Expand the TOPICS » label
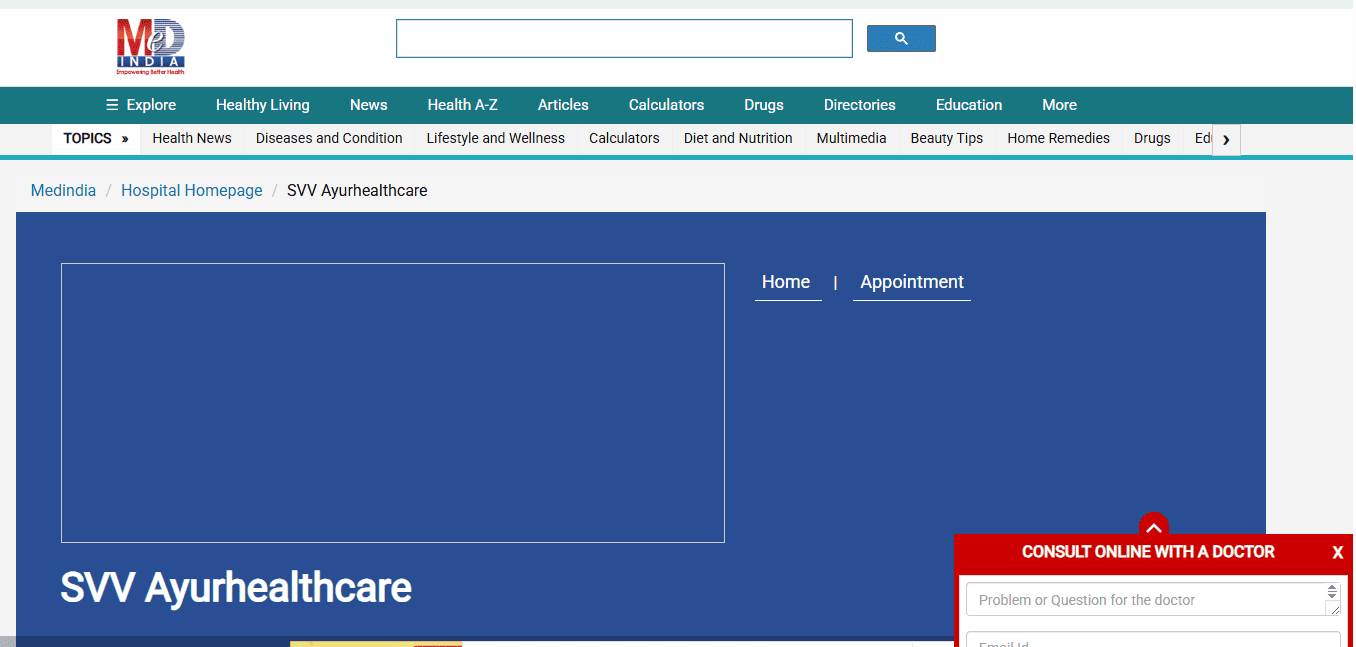The image size is (1356, 647). [x=96, y=138]
